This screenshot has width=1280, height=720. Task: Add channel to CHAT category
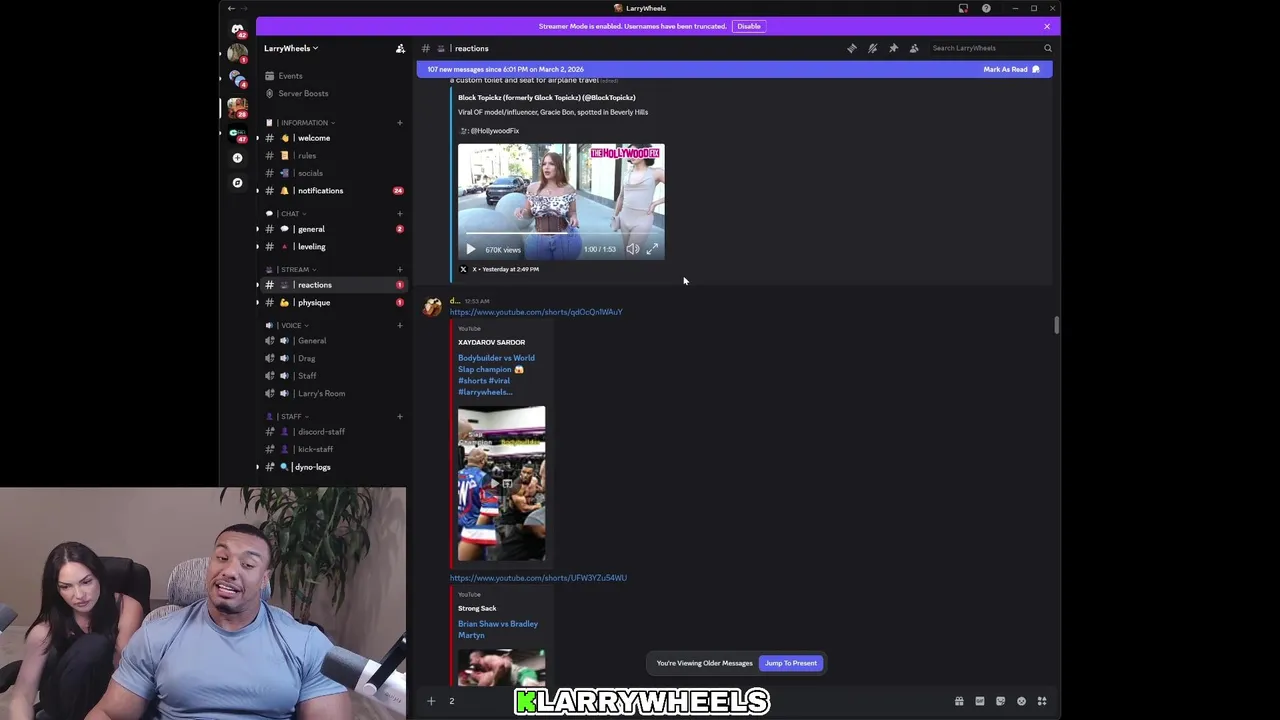[x=399, y=214]
